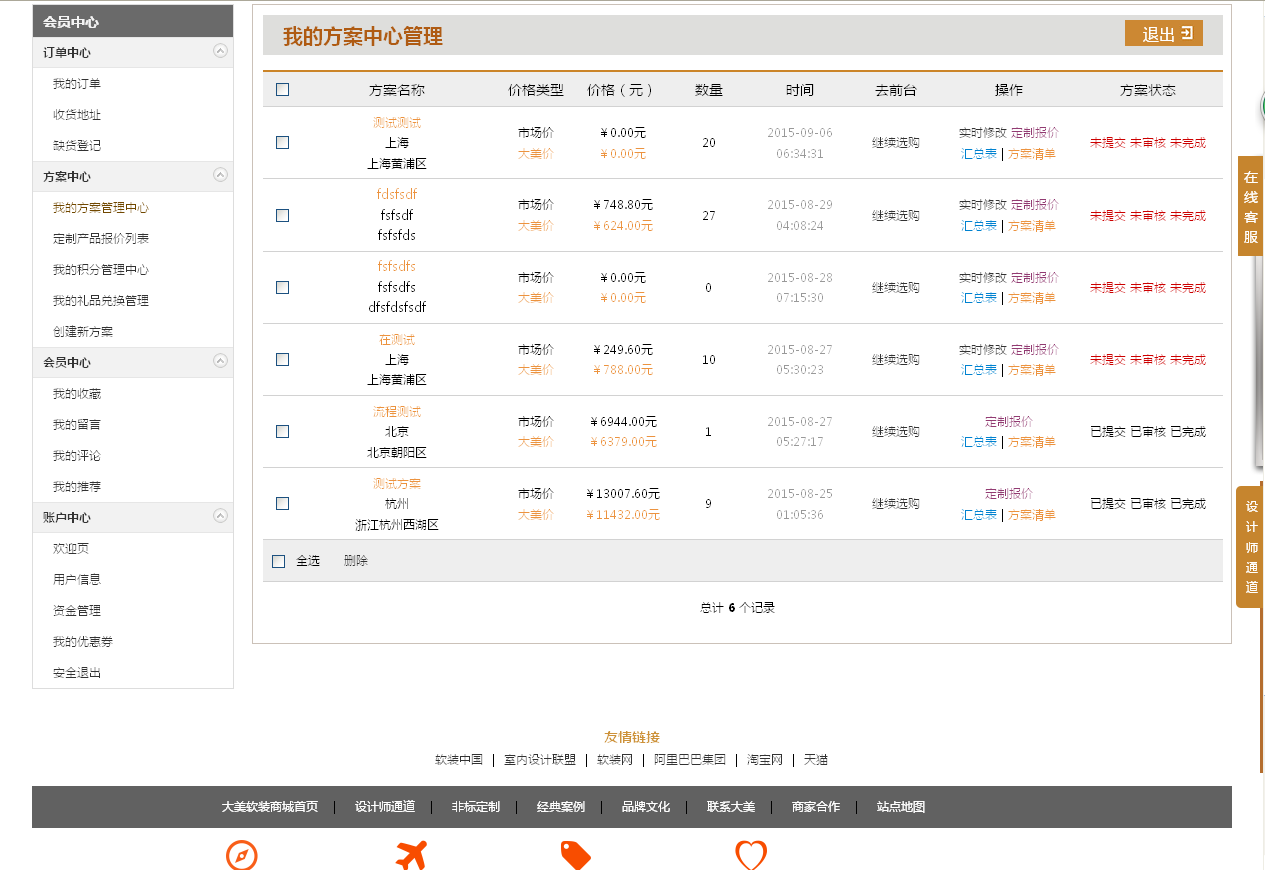Viewport: 1265px width, 870px height.
Task: Open 阿里巴巴集团 friendly link
Action: point(689,760)
